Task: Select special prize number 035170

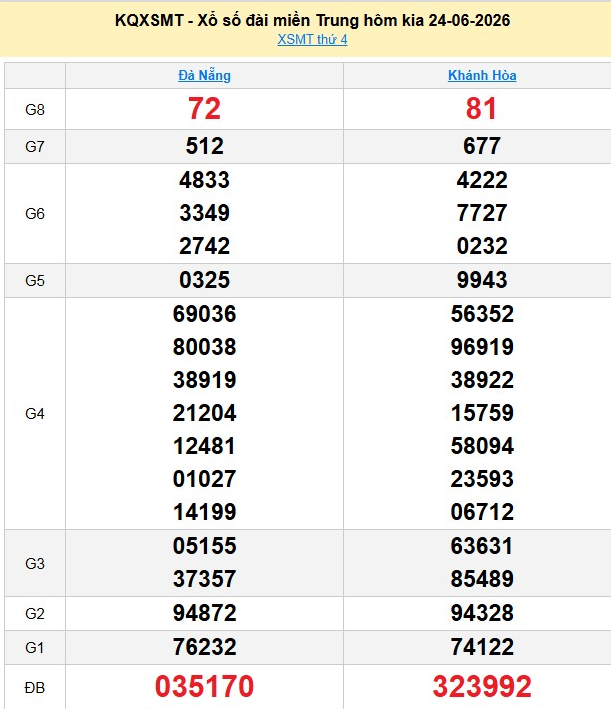Action: 204,686
